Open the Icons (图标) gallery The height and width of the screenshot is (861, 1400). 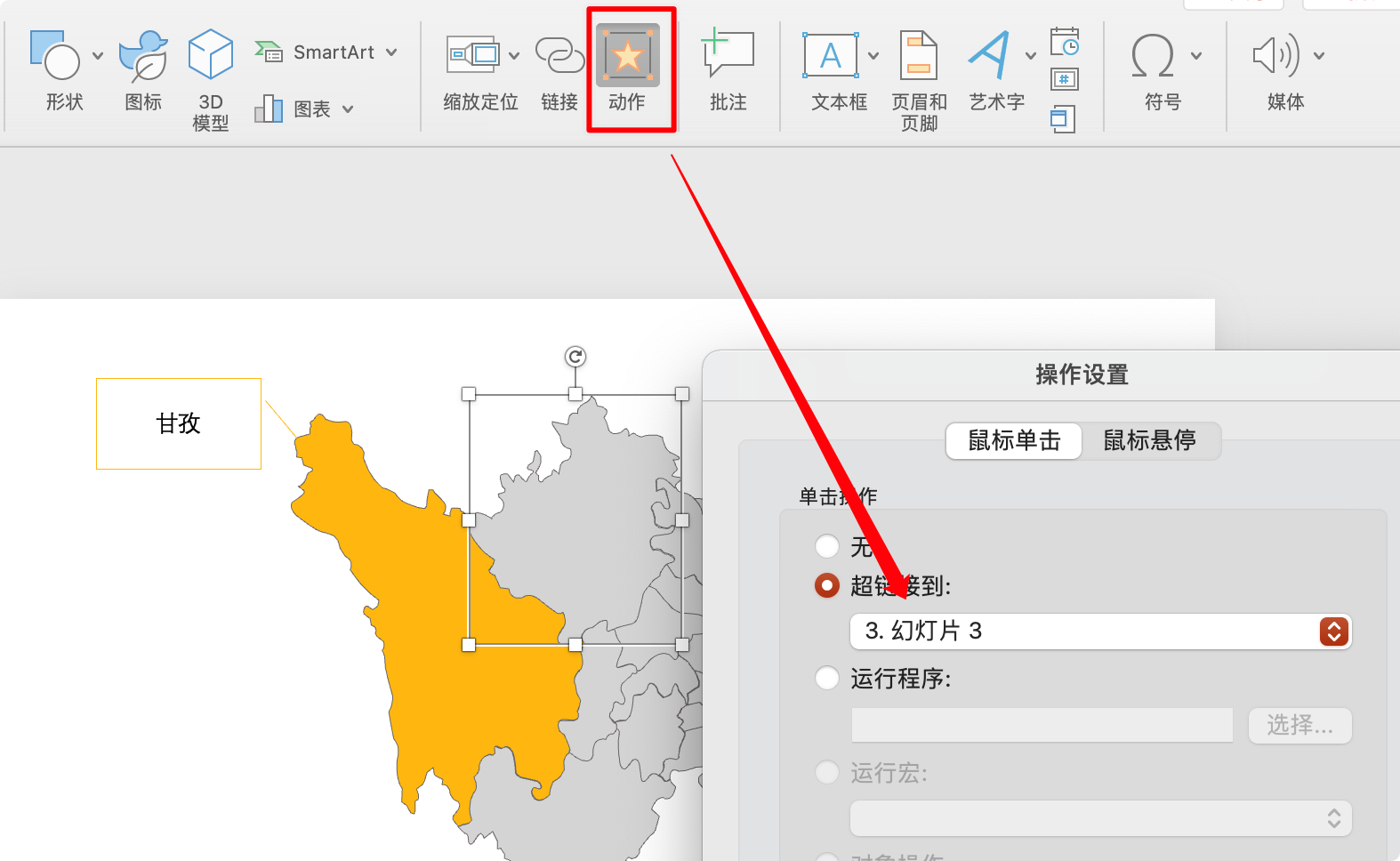(x=143, y=55)
